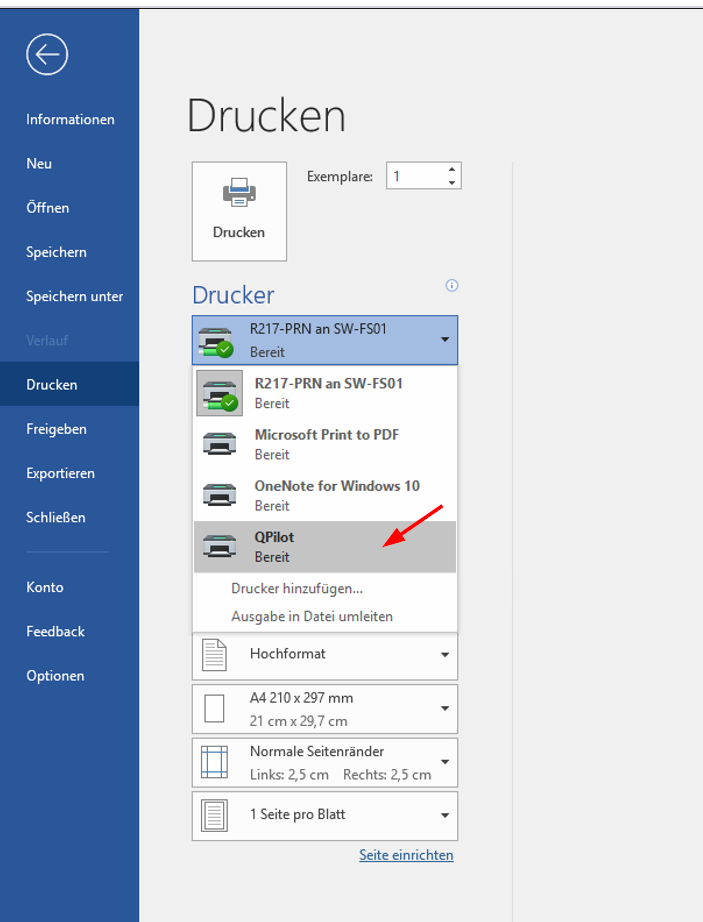Click the Hochformat page orientation icon
The width and height of the screenshot is (703, 922).
[215, 655]
